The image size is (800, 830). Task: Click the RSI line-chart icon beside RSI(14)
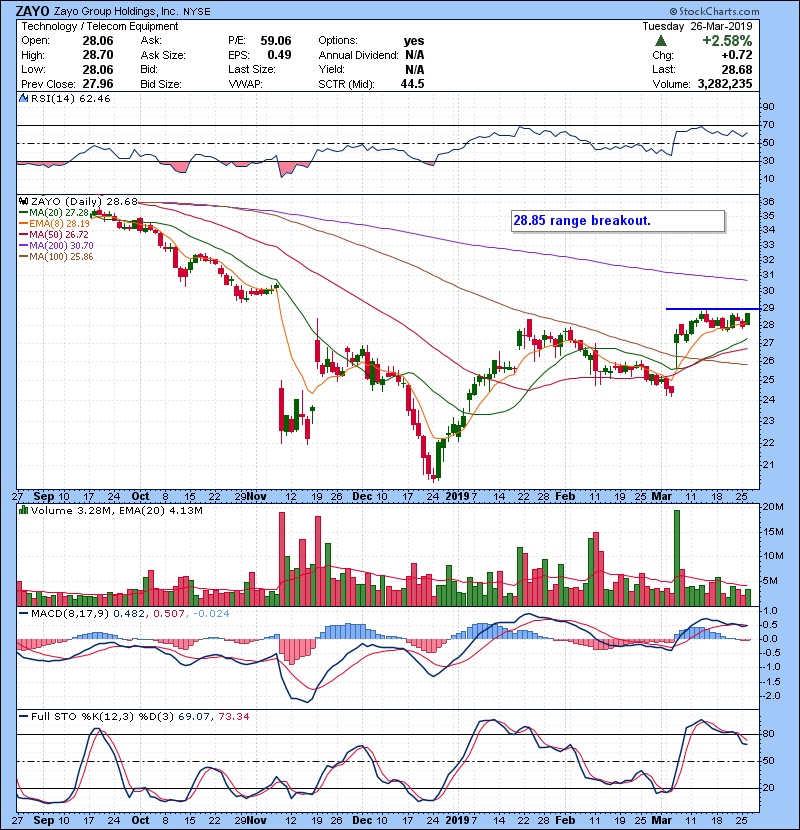(x=23, y=98)
